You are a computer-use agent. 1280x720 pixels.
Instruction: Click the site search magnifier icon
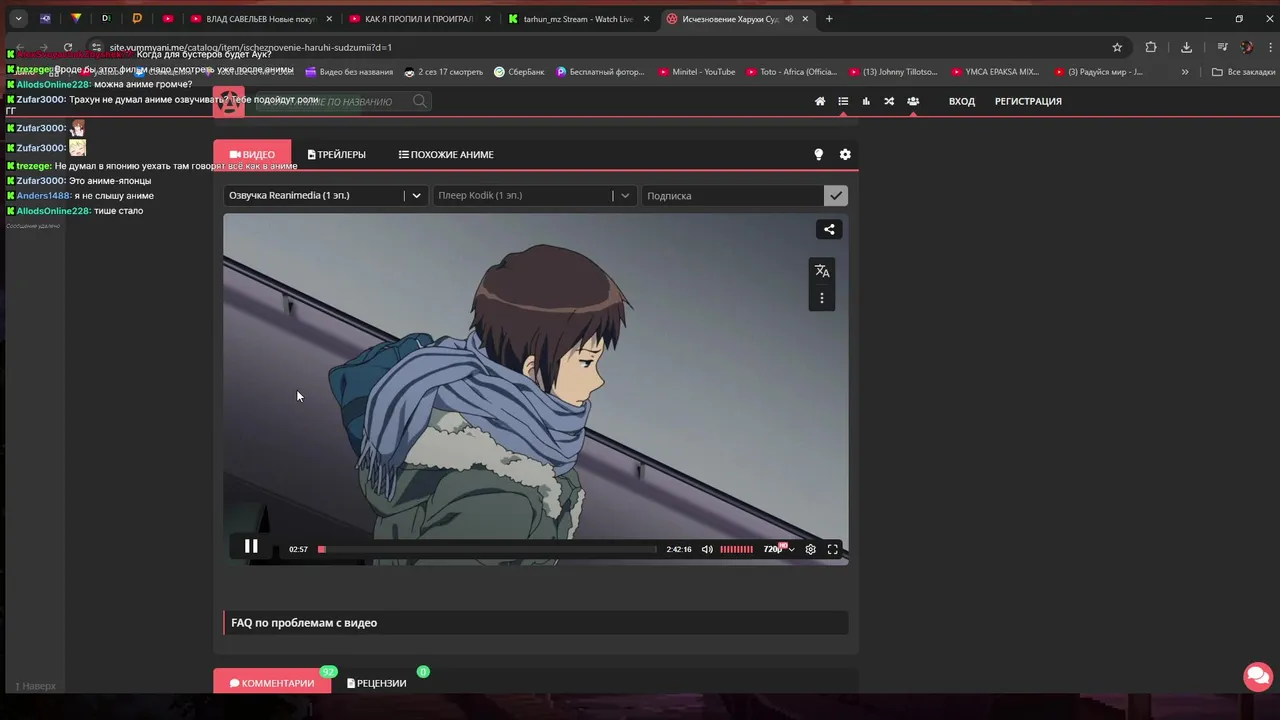[x=420, y=101]
